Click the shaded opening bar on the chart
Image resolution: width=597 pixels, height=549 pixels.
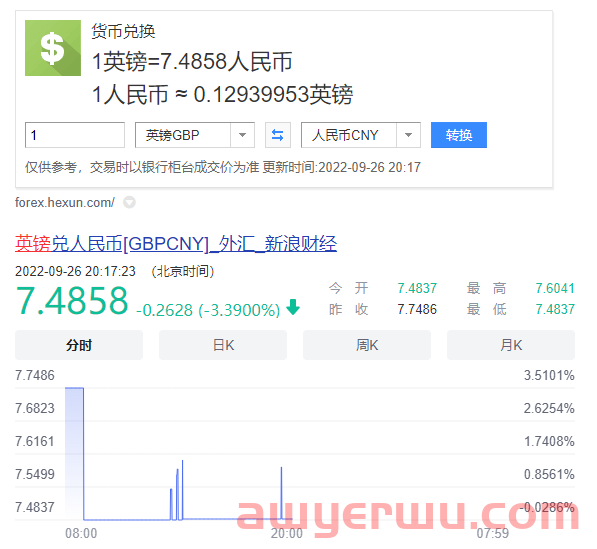[x=74, y=453]
